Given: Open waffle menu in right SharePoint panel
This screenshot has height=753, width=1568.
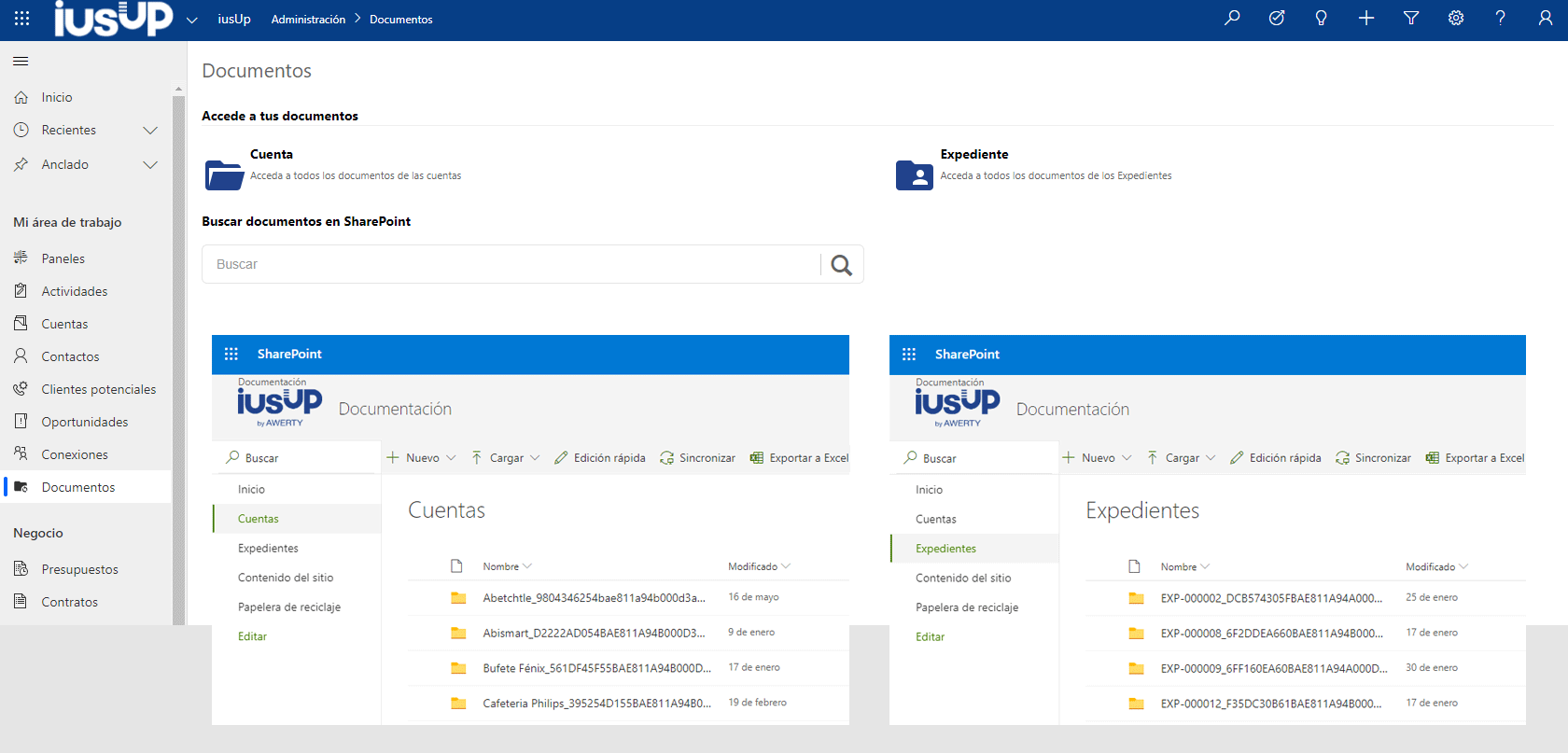Looking at the screenshot, I should tap(909, 354).
